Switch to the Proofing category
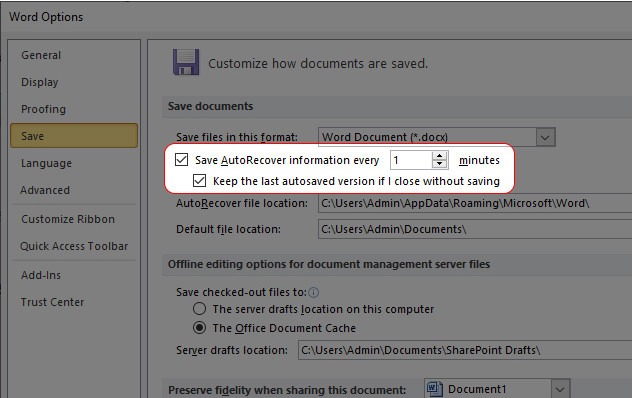This screenshot has height=398, width=633. coord(43,109)
